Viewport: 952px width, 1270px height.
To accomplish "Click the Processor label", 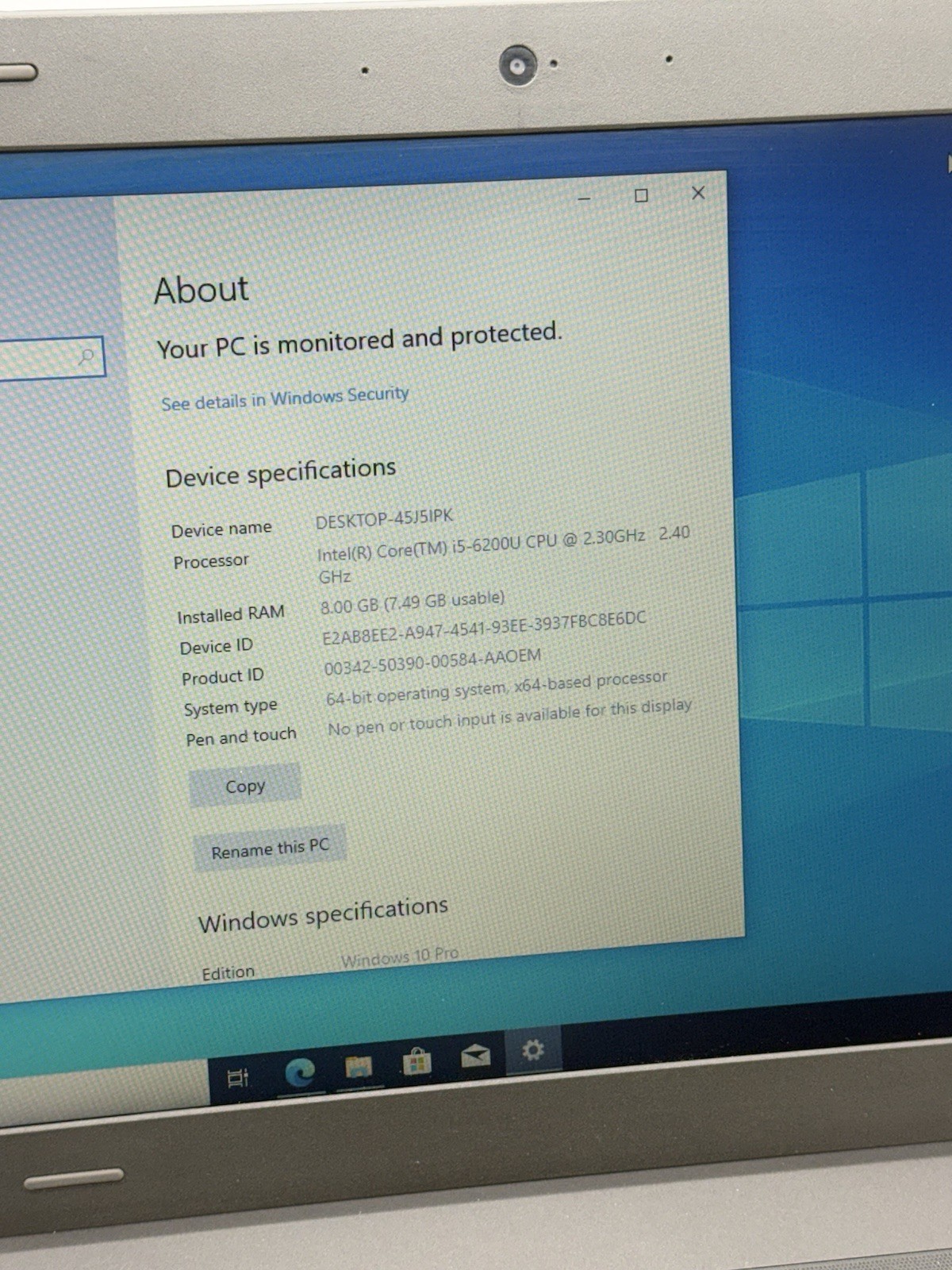I will coord(211,561).
